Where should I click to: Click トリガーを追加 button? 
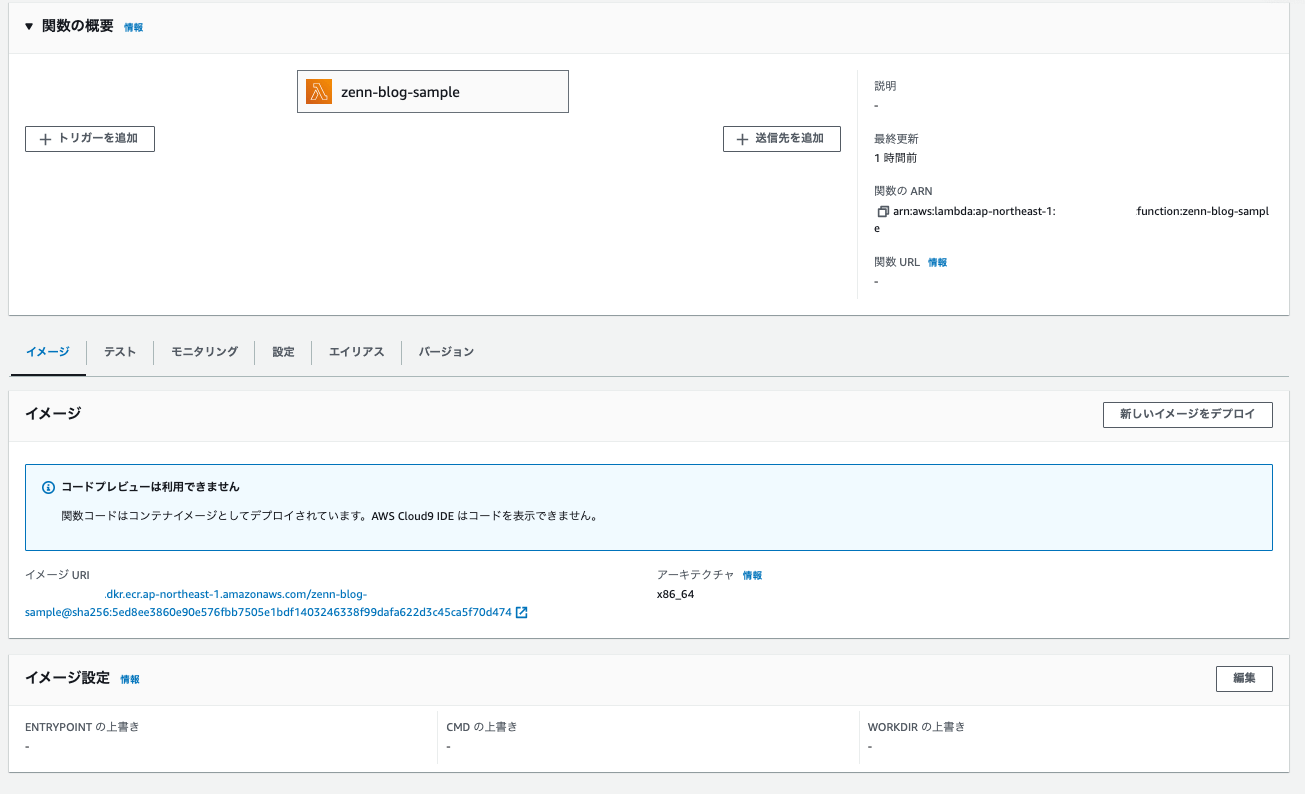[x=90, y=139]
